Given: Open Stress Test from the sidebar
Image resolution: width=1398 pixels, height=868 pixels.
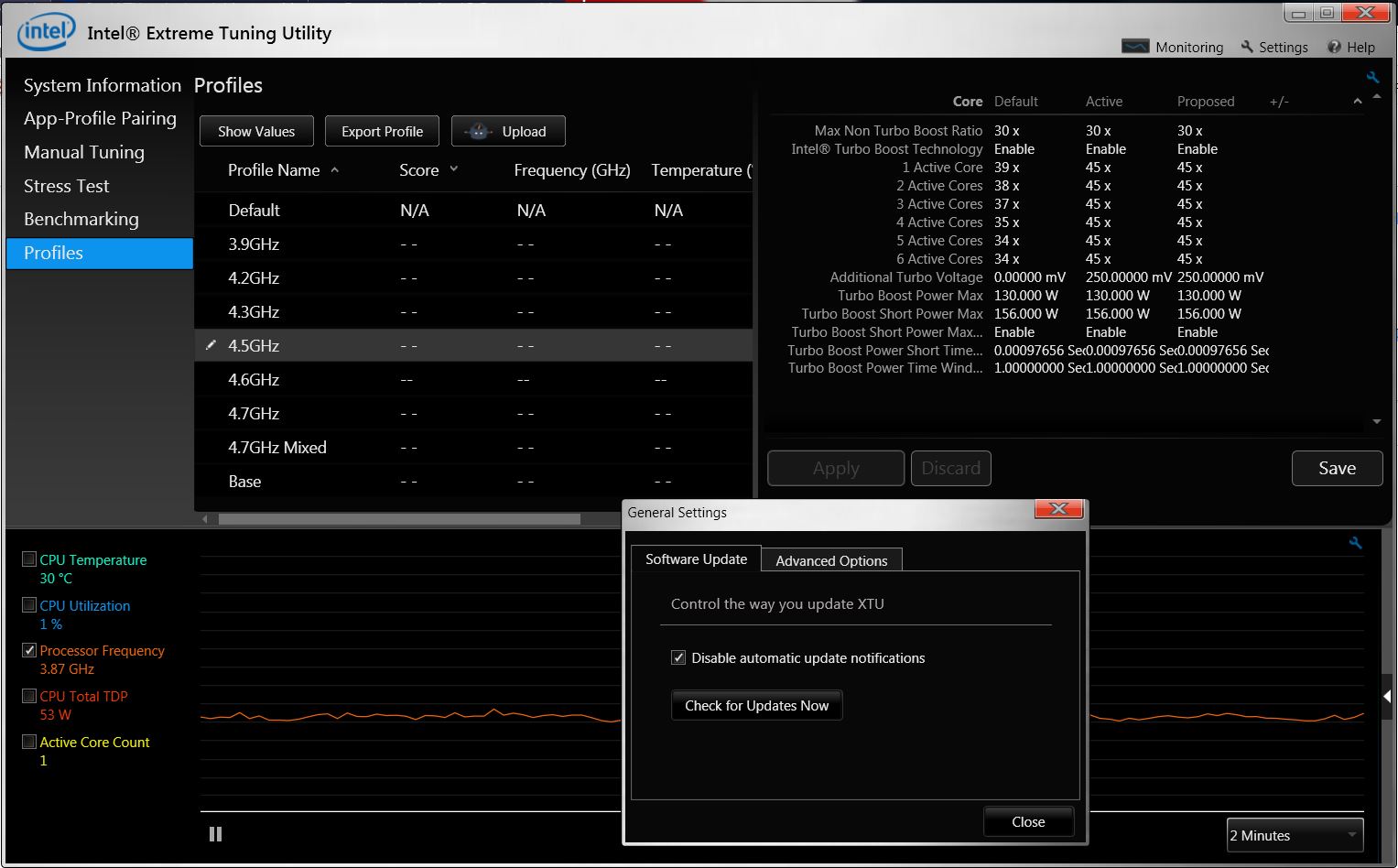Looking at the screenshot, I should tap(66, 186).
